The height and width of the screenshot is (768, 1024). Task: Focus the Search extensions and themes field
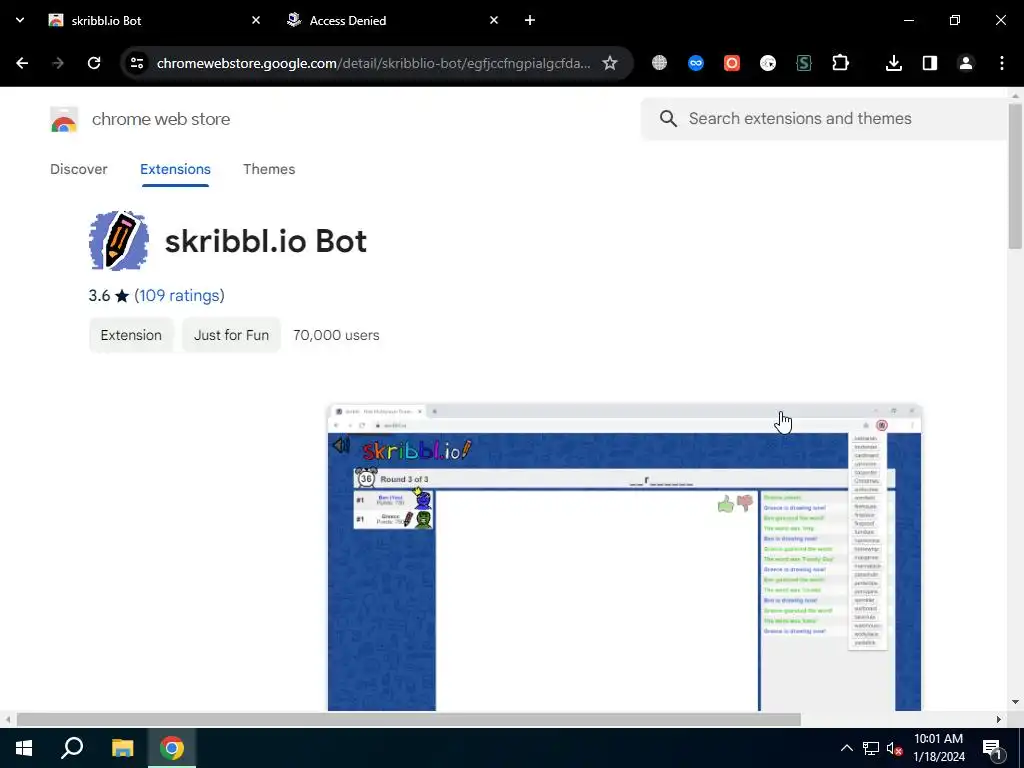coord(824,118)
